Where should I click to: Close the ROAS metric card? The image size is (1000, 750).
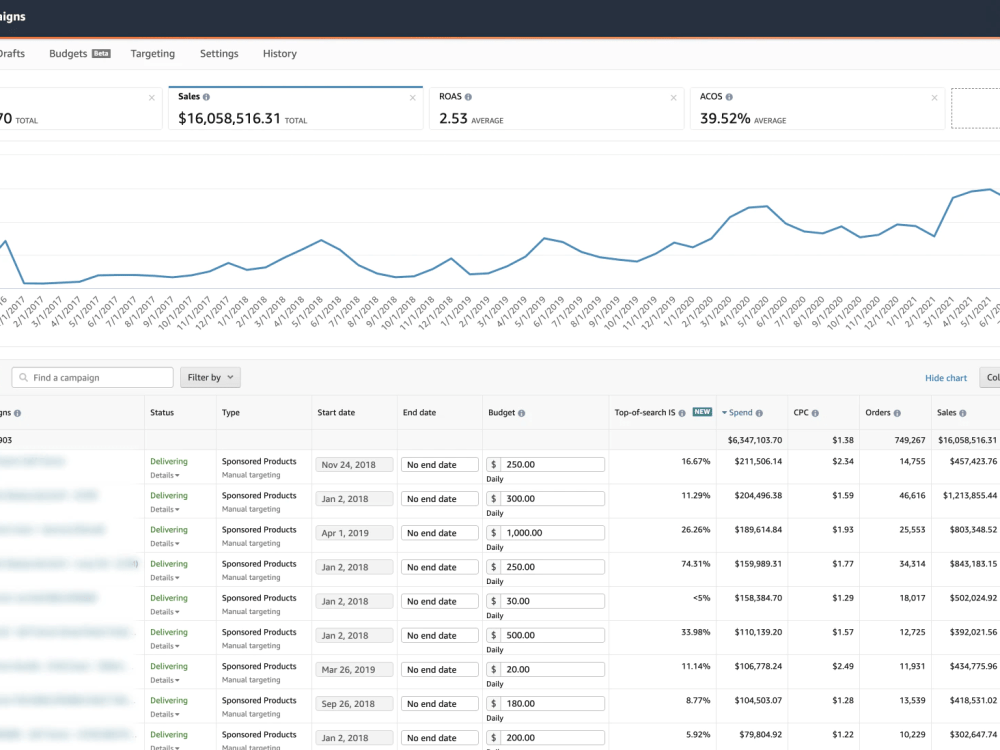point(673,98)
